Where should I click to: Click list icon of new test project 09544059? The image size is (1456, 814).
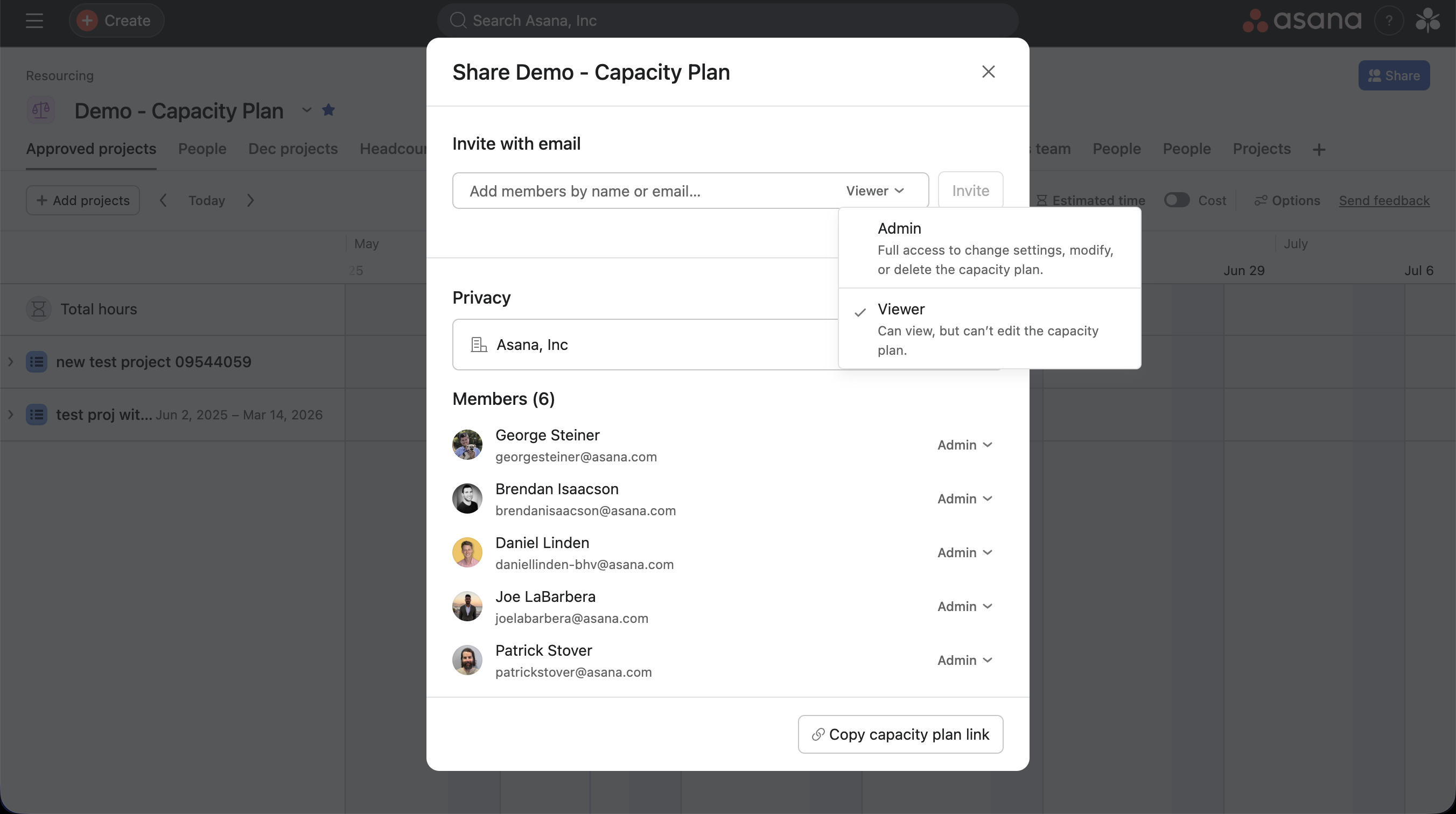(37, 362)
